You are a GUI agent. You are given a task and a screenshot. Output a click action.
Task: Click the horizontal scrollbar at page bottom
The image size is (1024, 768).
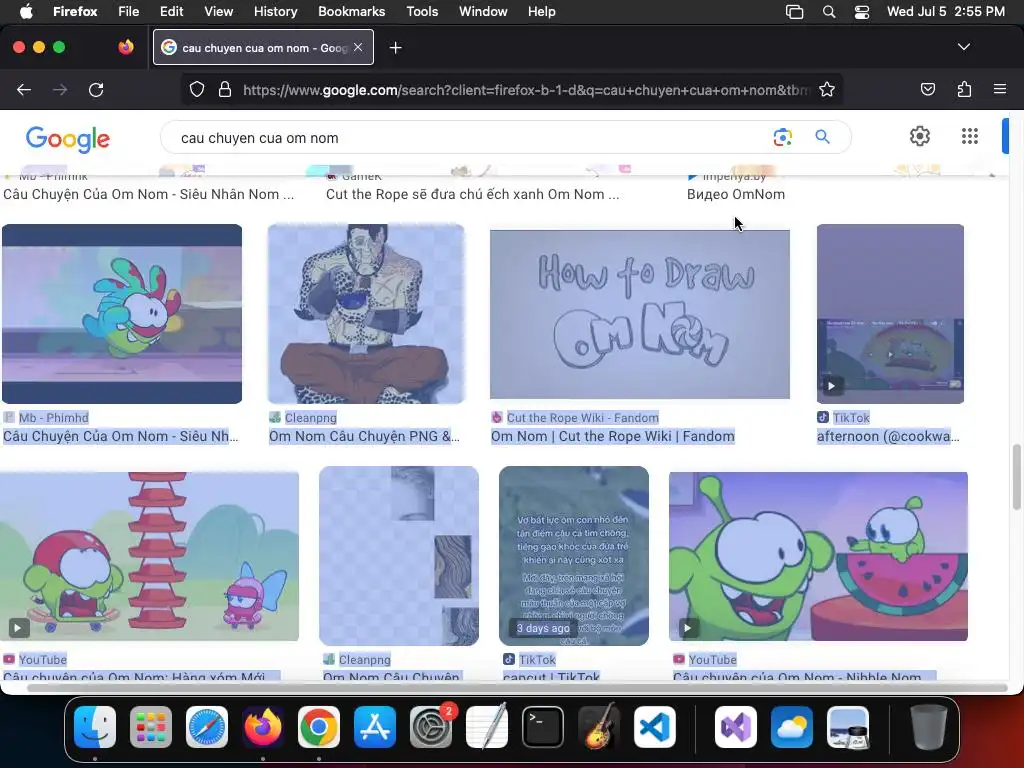tap(517, 687)
